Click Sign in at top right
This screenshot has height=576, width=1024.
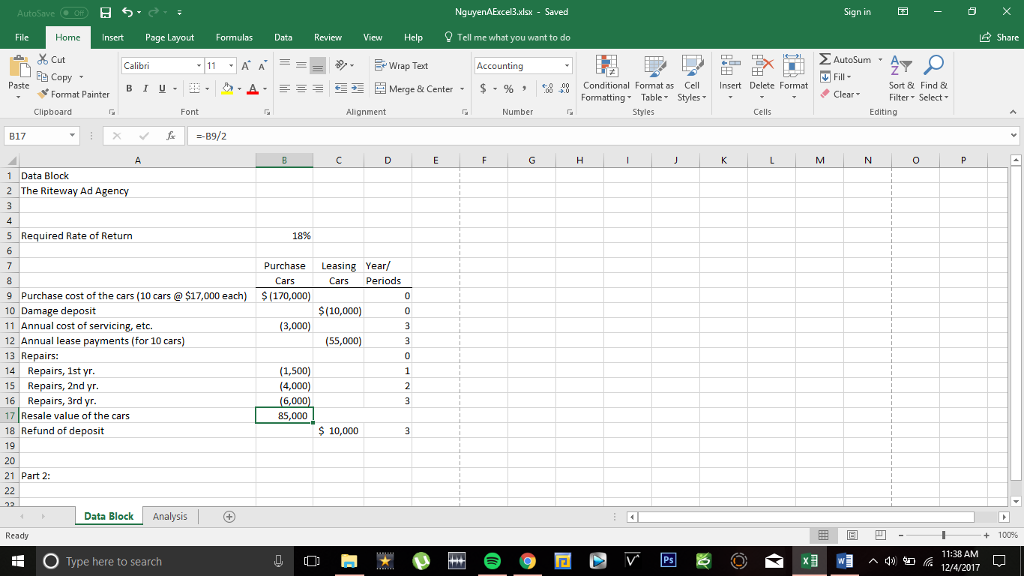[857, 12]
